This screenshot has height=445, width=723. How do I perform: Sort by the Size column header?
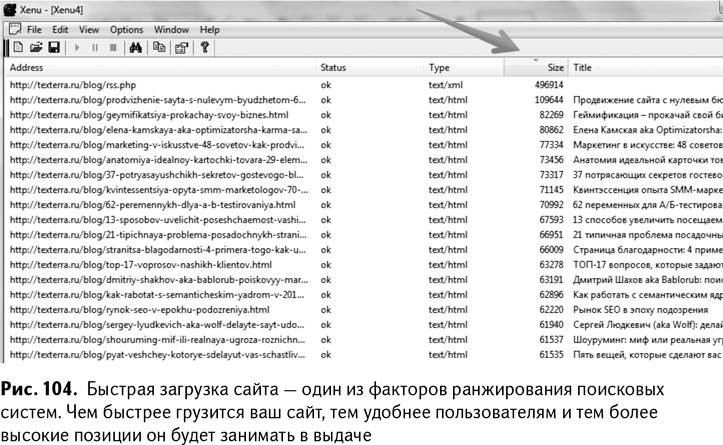tap(554, 67)
